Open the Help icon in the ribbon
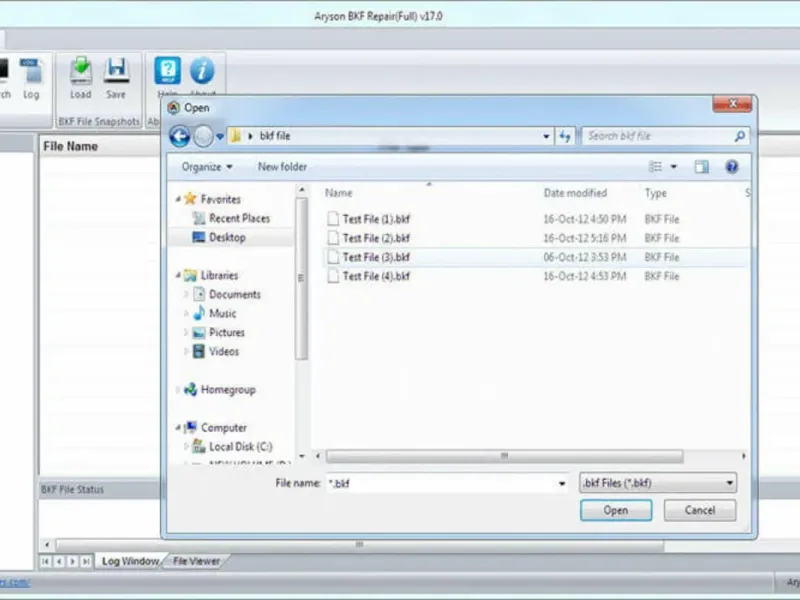800x600 pixels. (167, 71)
